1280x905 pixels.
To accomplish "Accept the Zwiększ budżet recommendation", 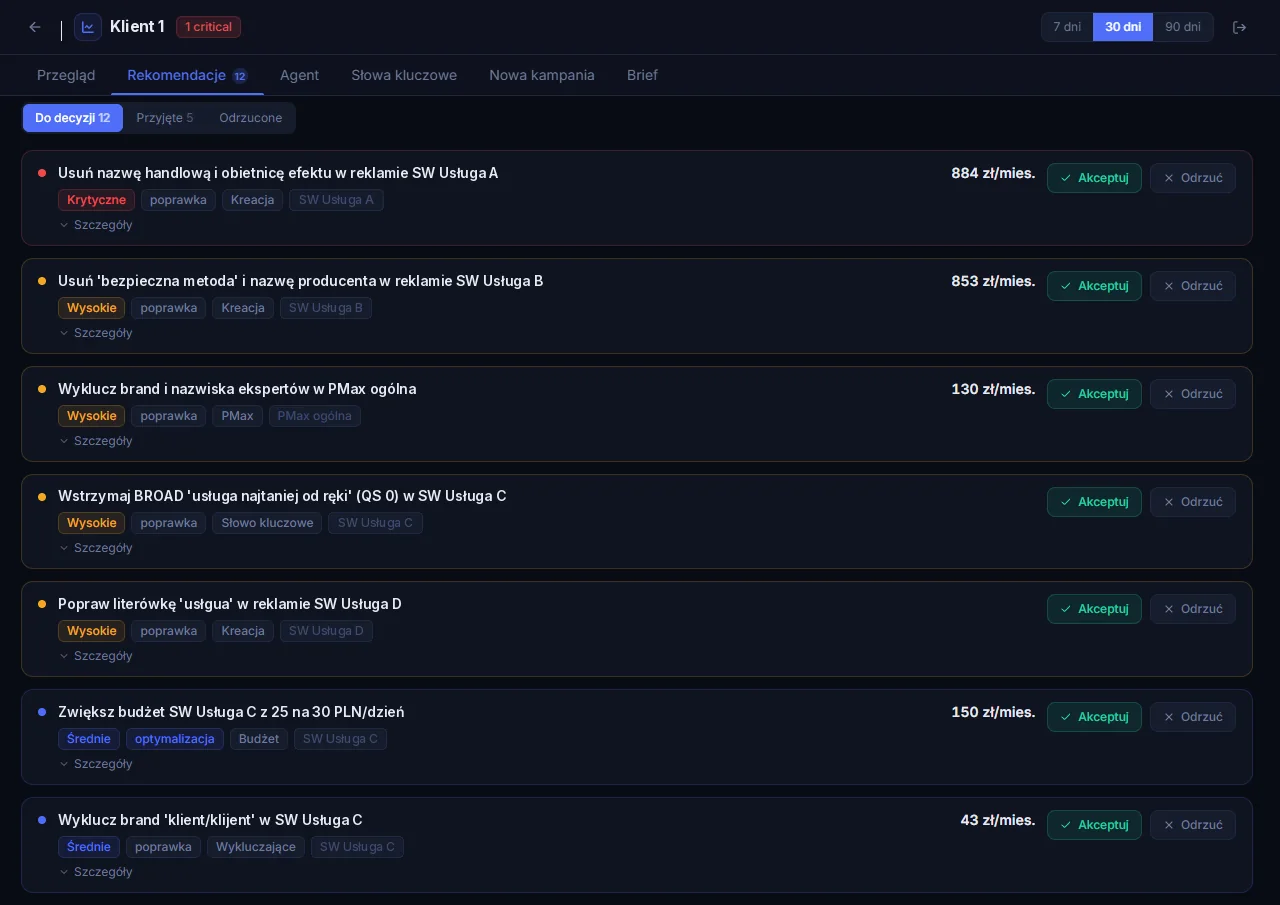I will (1094, 717).
